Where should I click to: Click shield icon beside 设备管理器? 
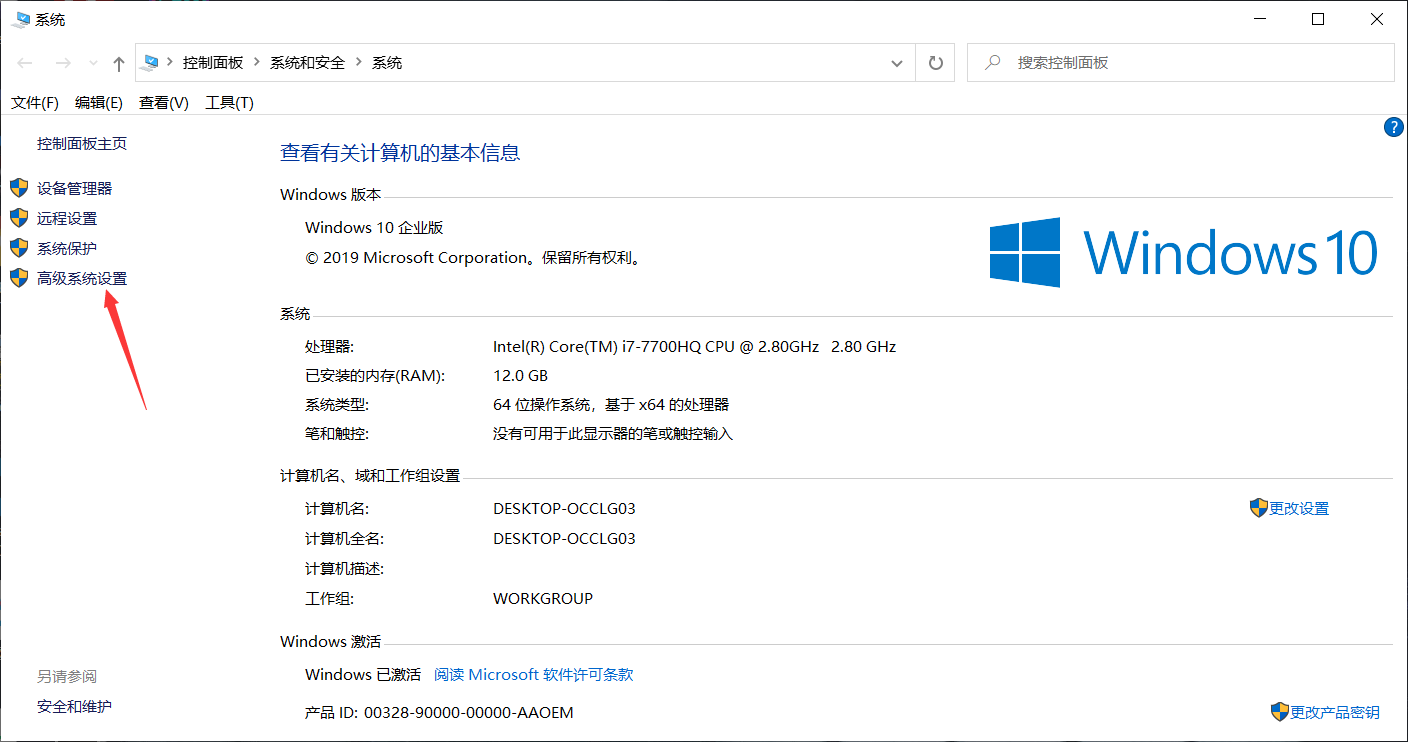coord(19,187)
